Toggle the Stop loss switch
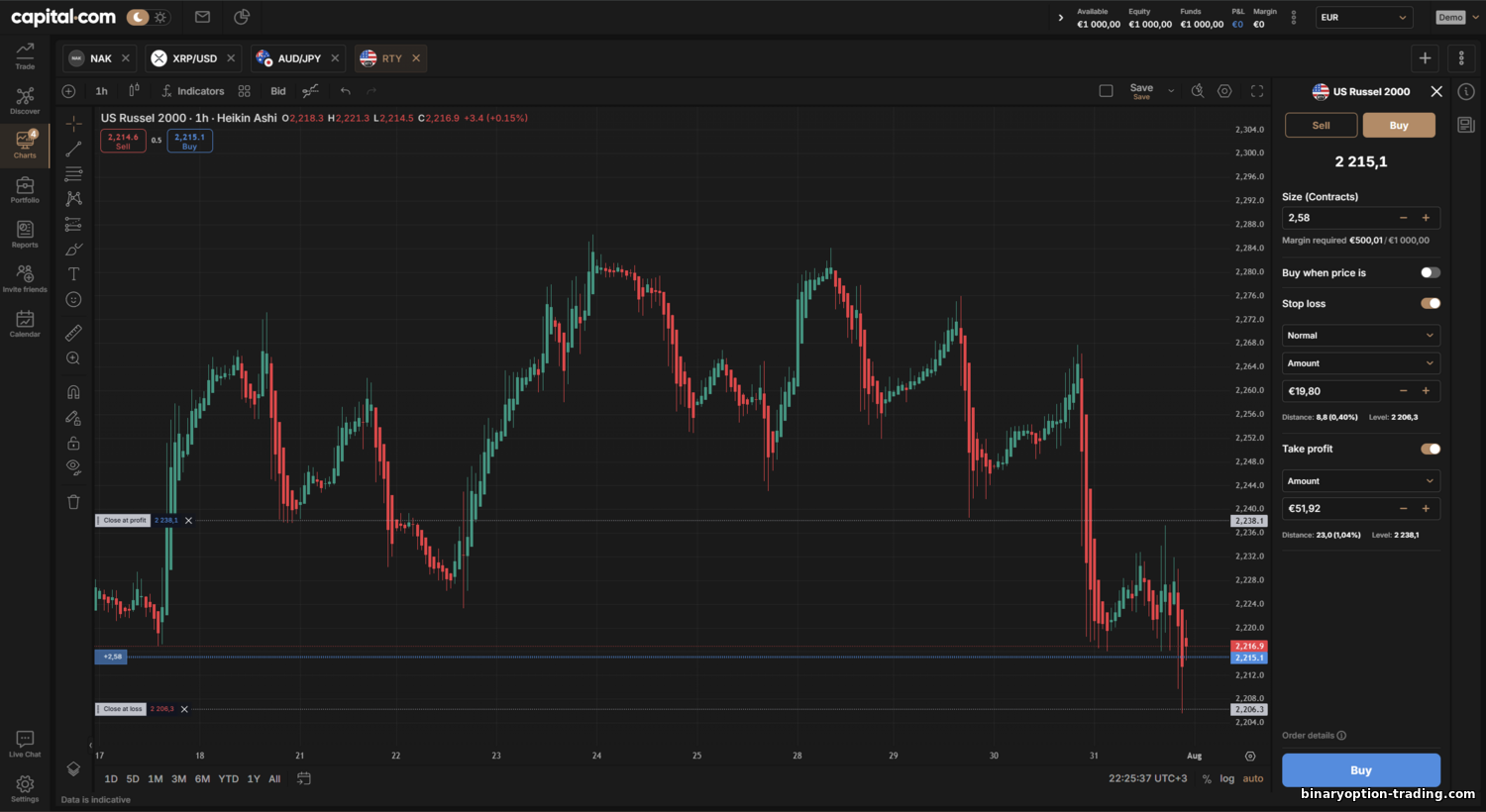This screenshot has height=812, width=1486. pos(1430,304)
